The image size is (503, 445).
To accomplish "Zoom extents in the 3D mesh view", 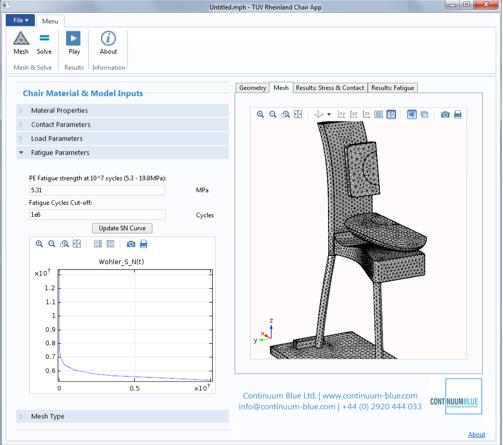I will click(298, 115).
